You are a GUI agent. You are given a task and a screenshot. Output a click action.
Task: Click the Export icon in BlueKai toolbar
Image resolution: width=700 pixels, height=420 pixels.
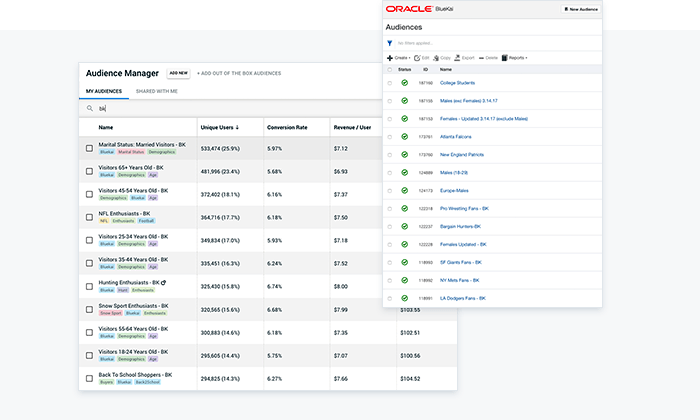457,58
